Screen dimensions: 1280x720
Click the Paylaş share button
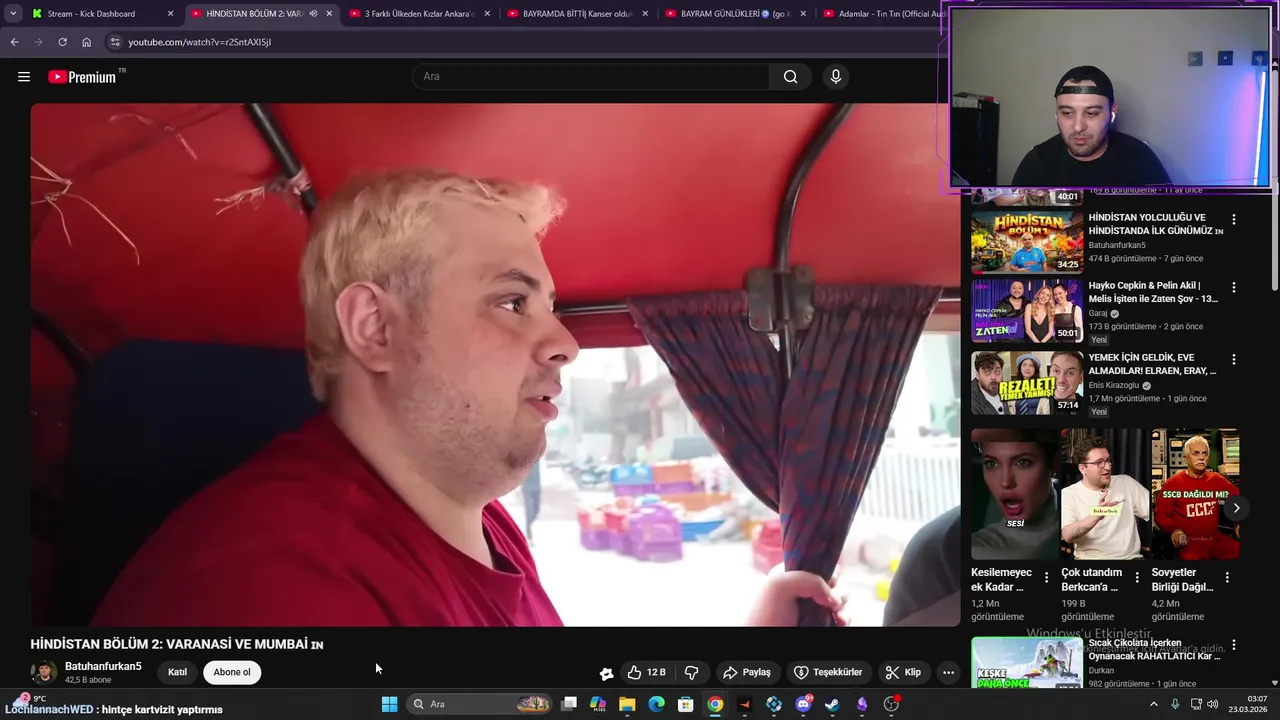(747, 672)
